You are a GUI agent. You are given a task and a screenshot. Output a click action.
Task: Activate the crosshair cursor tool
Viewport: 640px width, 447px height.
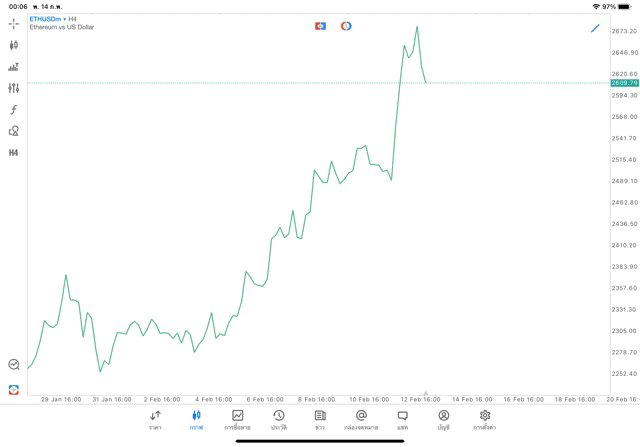pos(13,23)
